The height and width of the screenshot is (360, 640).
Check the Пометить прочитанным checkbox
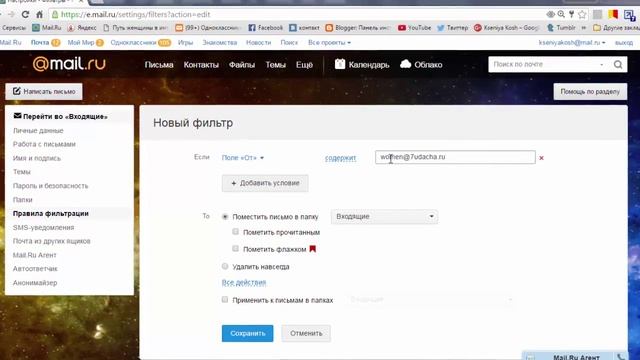236,232
